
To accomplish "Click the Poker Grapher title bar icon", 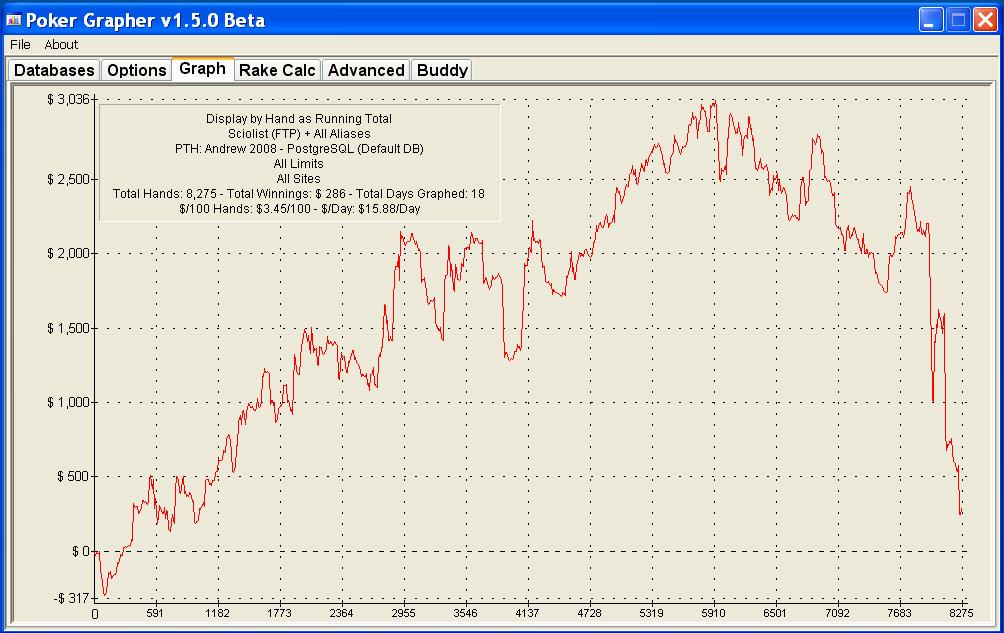I will 14,20.
